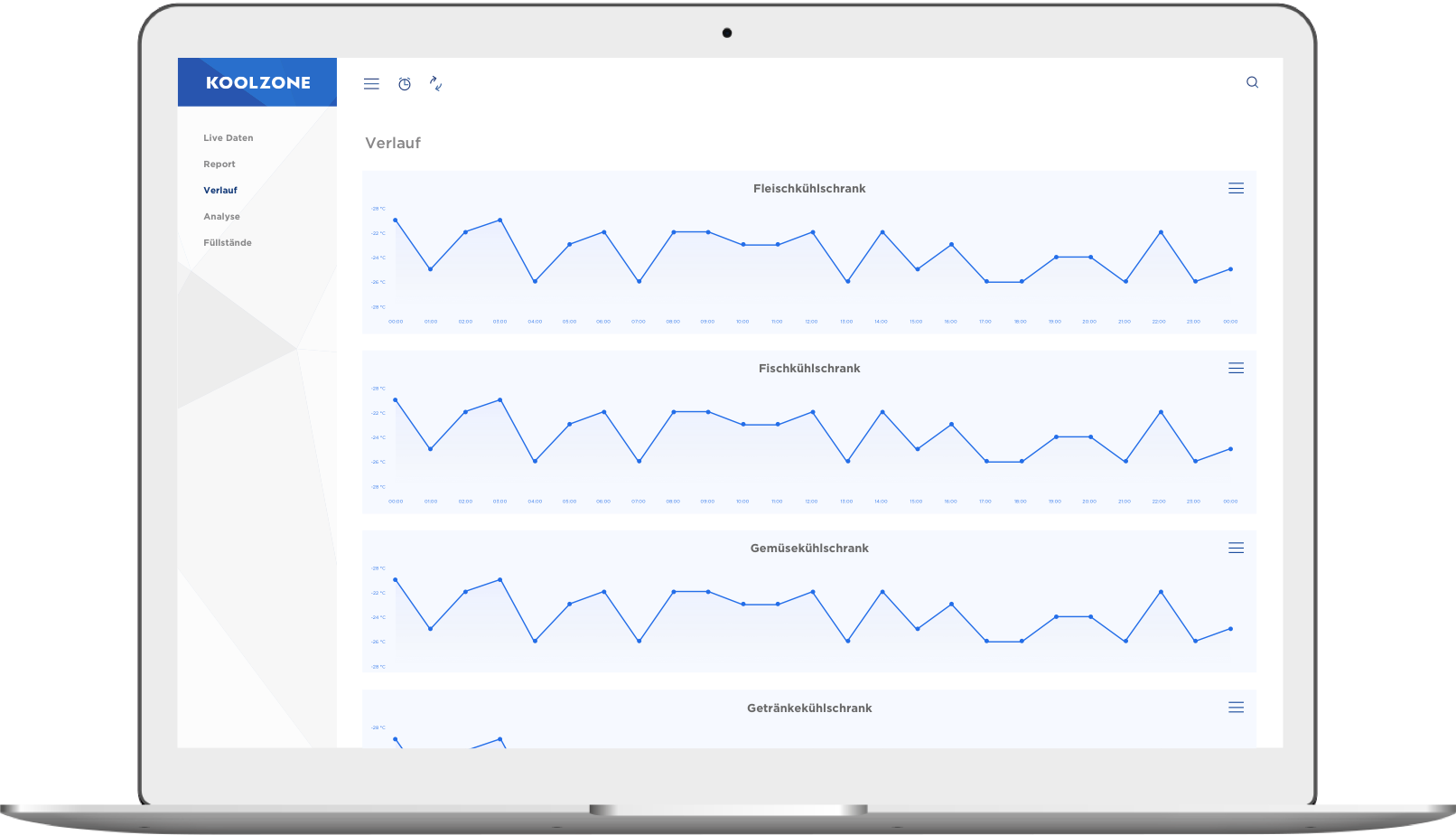The image size is (1456, 835).
Task: Select the active Verlauf navigation entry
Action: [220, 190]
